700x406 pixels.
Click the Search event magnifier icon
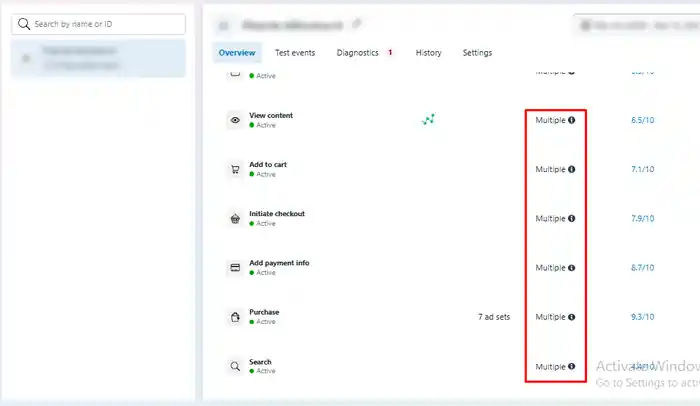pos(235,366)
